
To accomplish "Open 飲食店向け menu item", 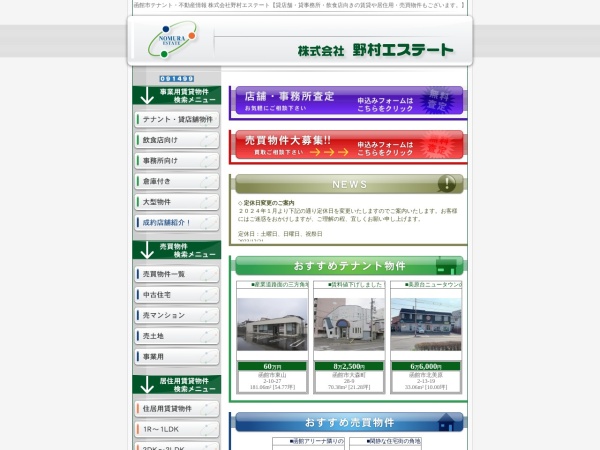I will point(177,140).
